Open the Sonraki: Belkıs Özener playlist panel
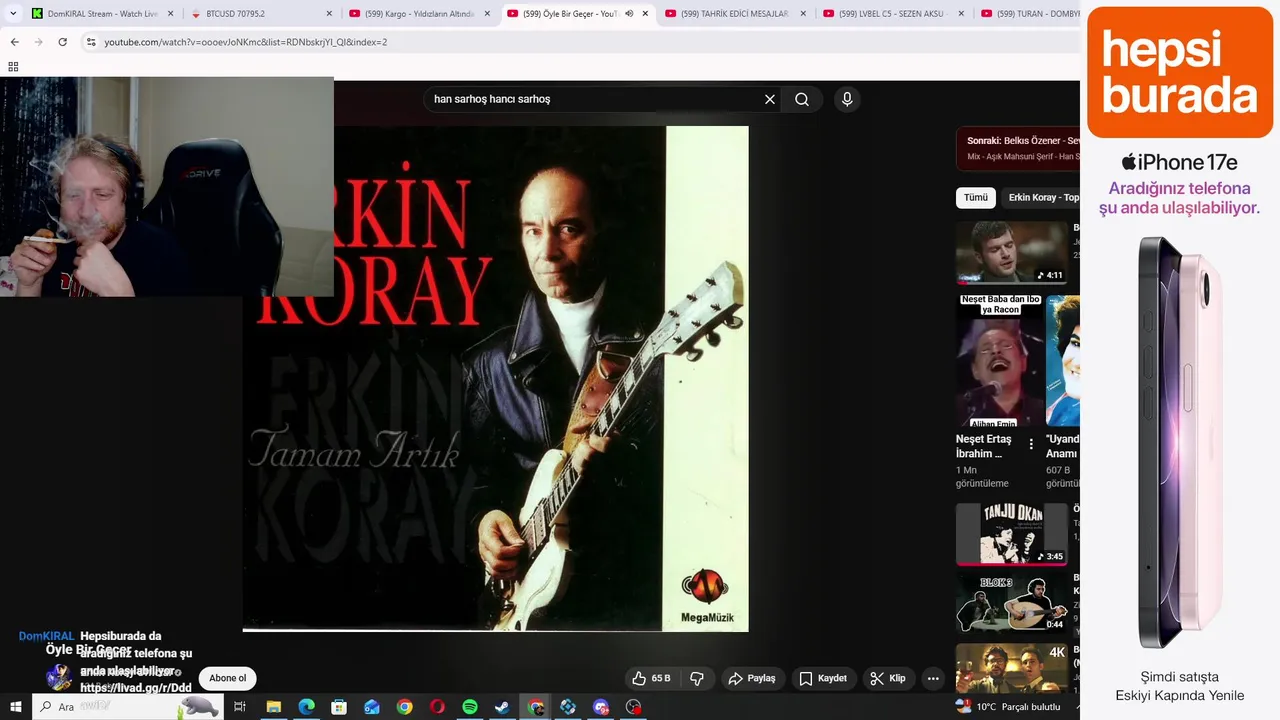 (1018, 148)
